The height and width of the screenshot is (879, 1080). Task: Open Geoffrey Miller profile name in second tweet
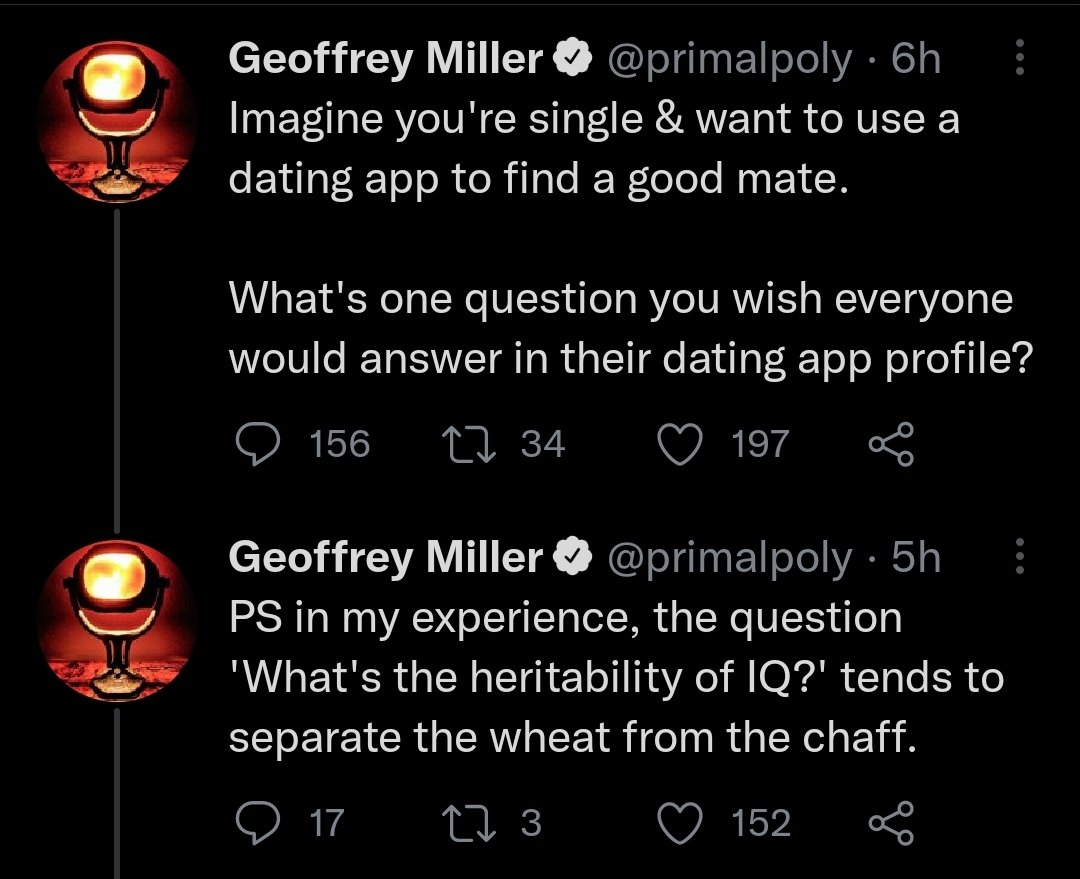click(x=385, y=558)
